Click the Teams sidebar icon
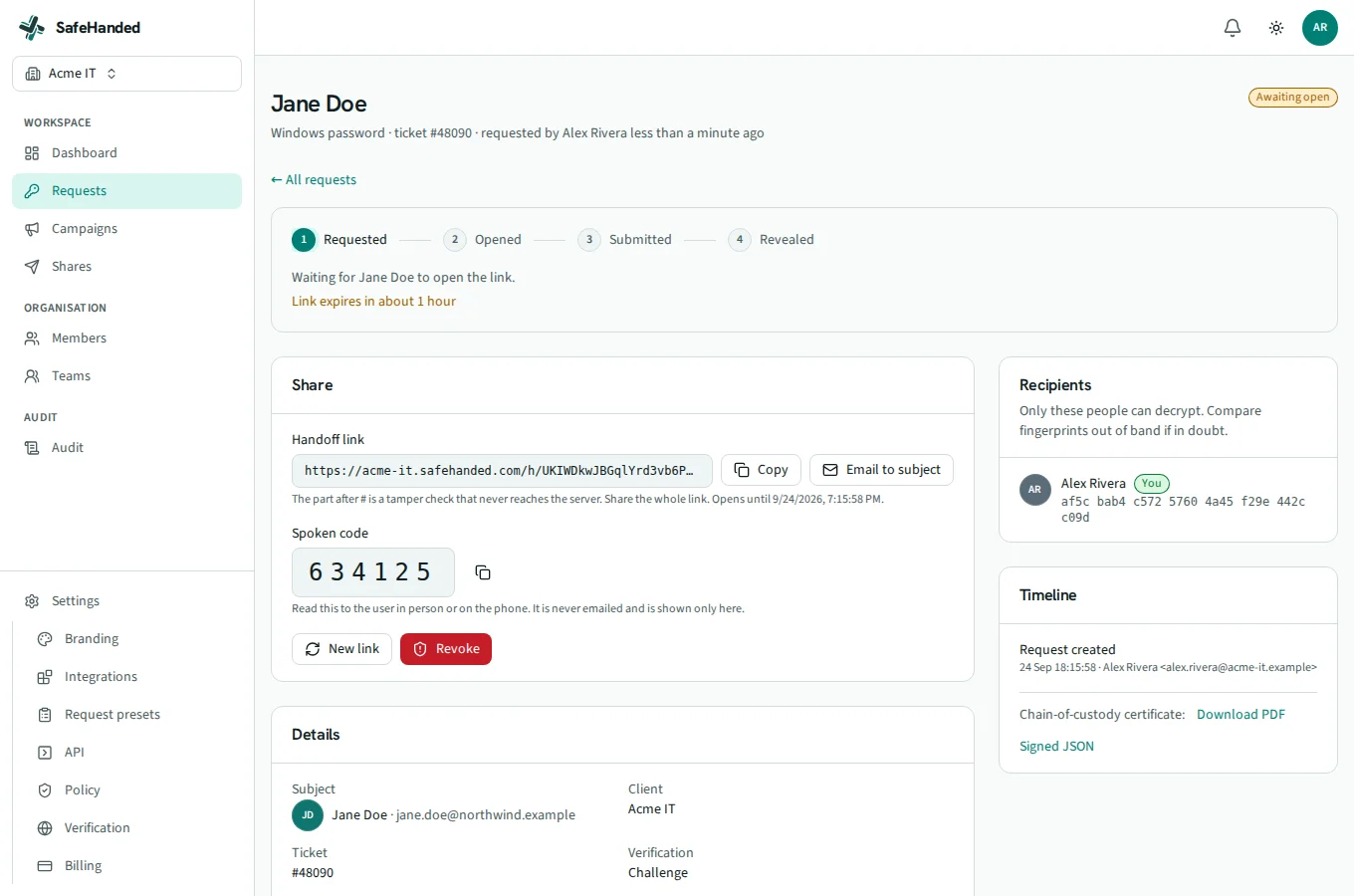Viewport: 1354px width, 896px height. tap(32, 376)
